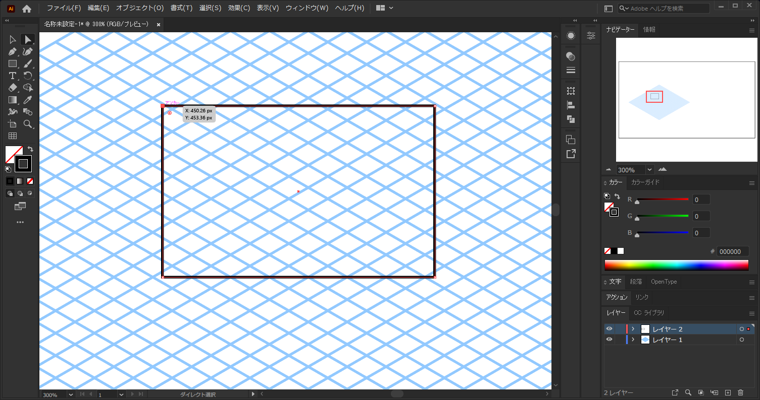Screen dimensions: 760x400
Task: Create new sublayer icon in Layers panel
Action: tap(714, 393)
